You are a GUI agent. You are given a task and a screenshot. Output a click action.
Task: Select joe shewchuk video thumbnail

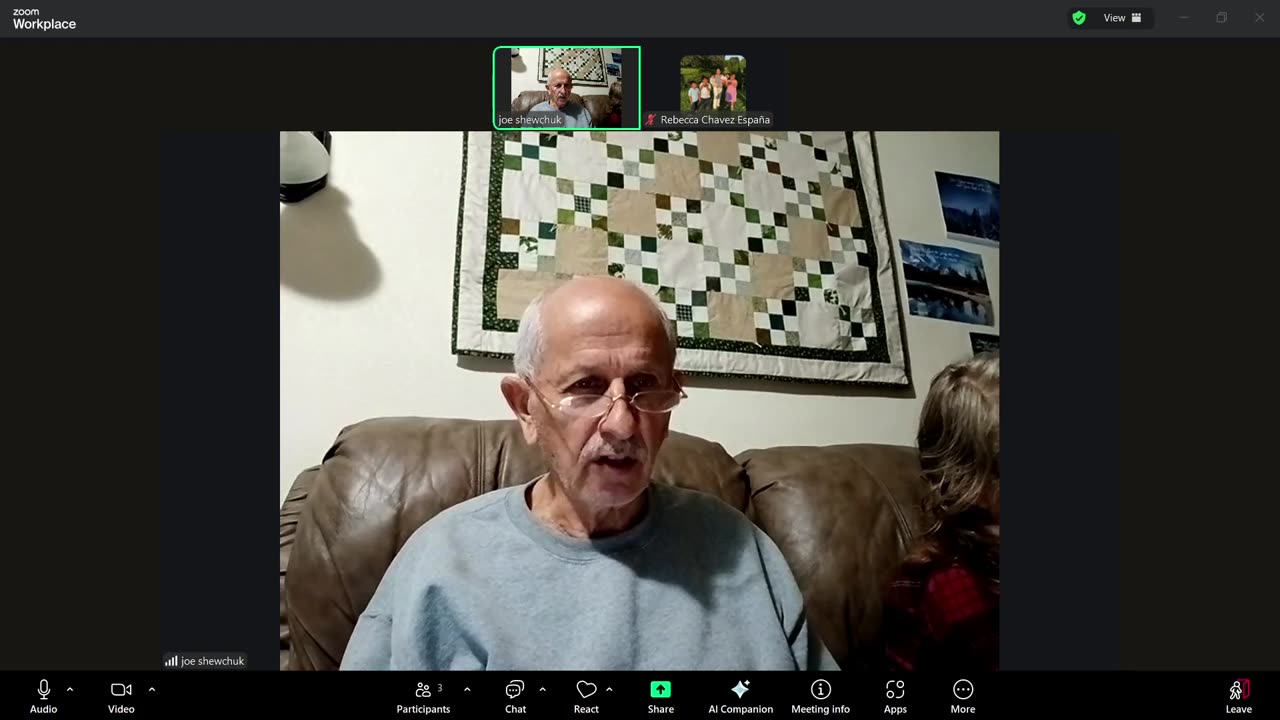pyautogui.click(x=567, y=88)
